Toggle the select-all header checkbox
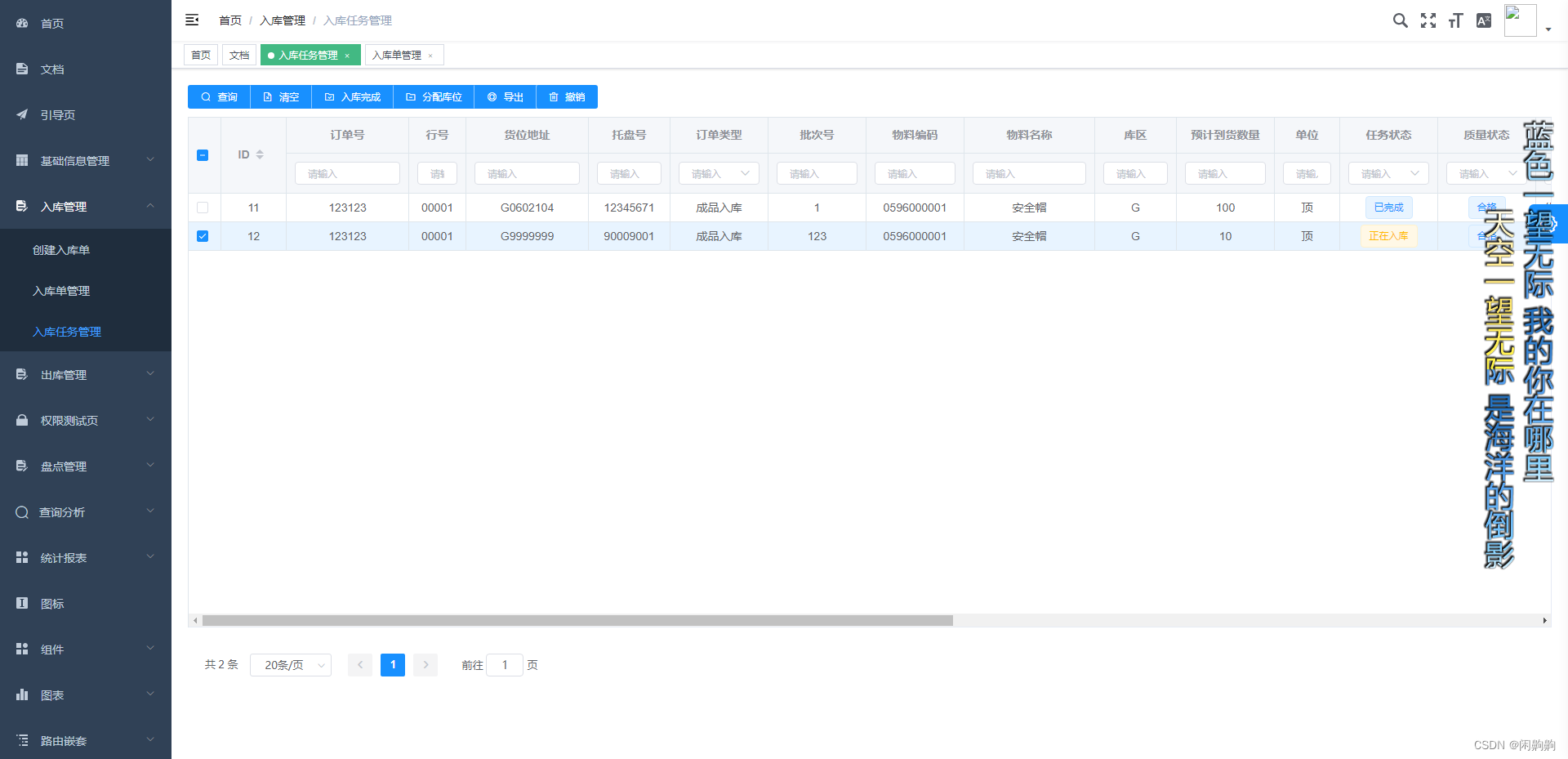This screenshot has height=759, width=1568. tap(203, 155)
